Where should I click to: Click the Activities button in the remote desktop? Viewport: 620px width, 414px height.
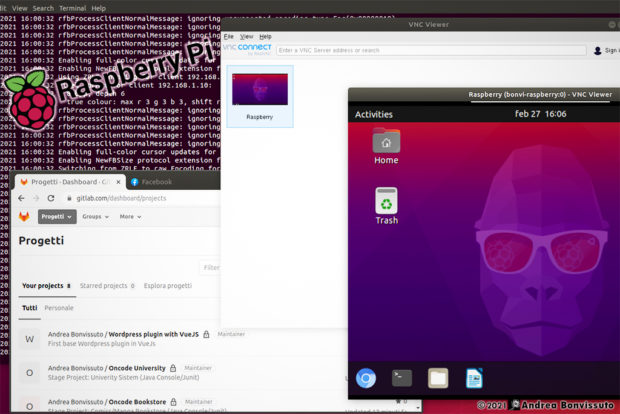click(x=374, y=114)
